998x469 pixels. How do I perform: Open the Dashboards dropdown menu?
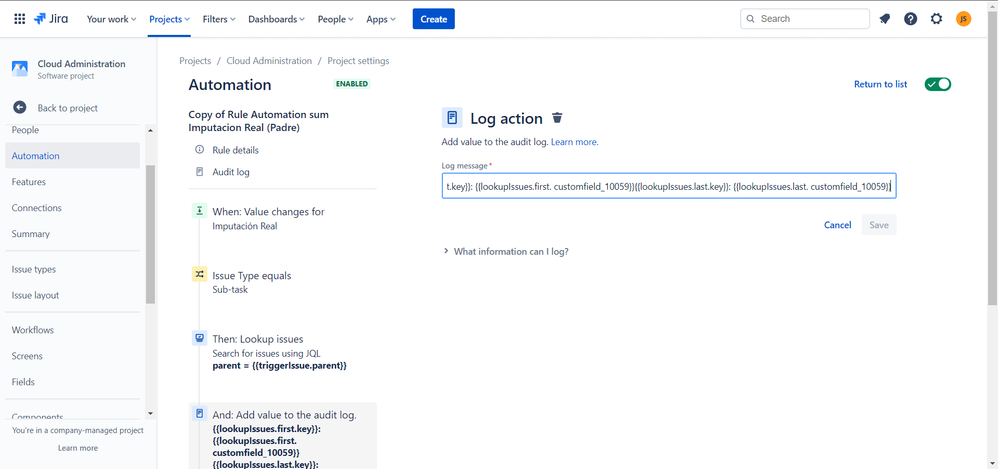276,19
